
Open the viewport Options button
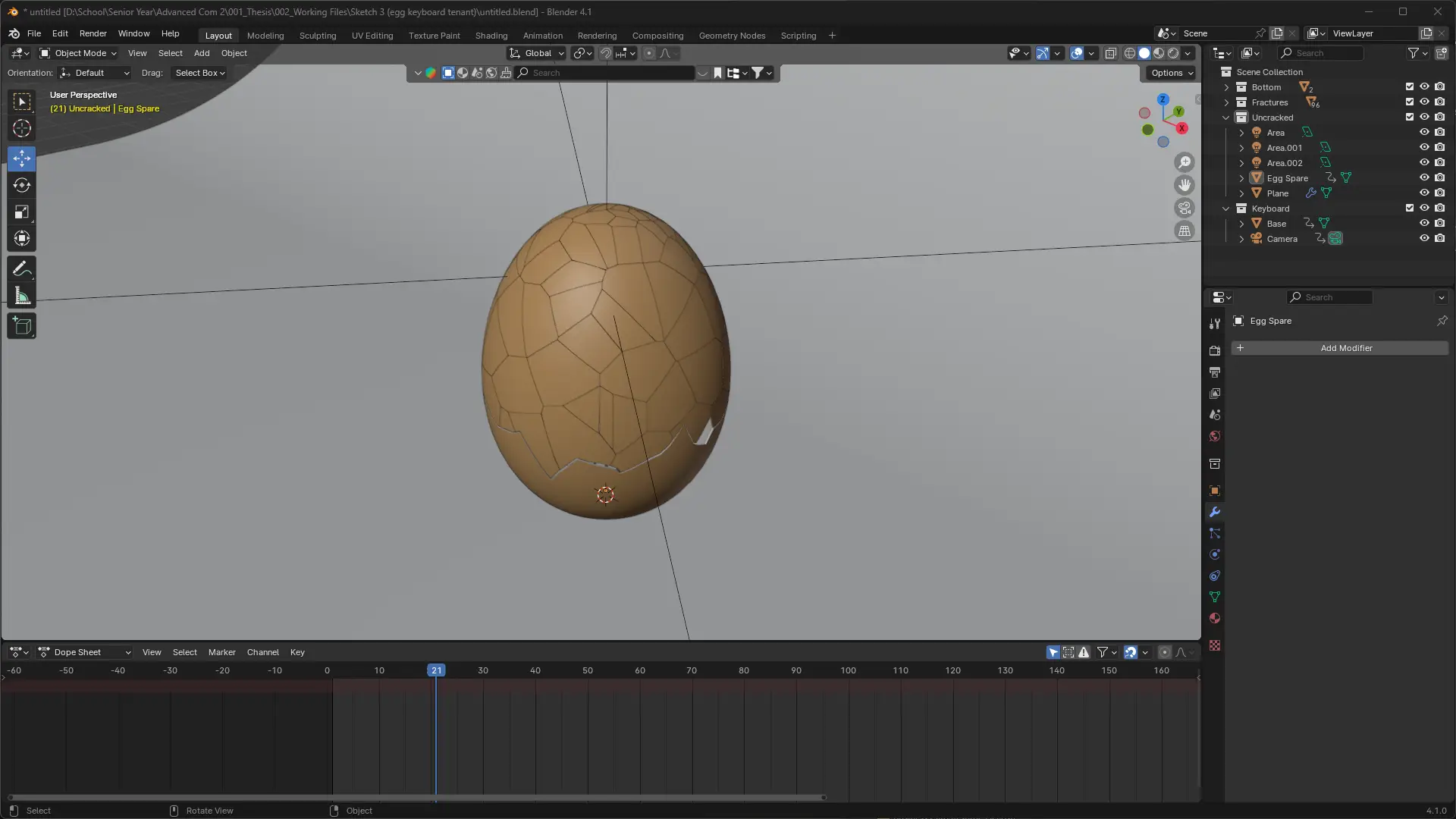(1172, 73)
